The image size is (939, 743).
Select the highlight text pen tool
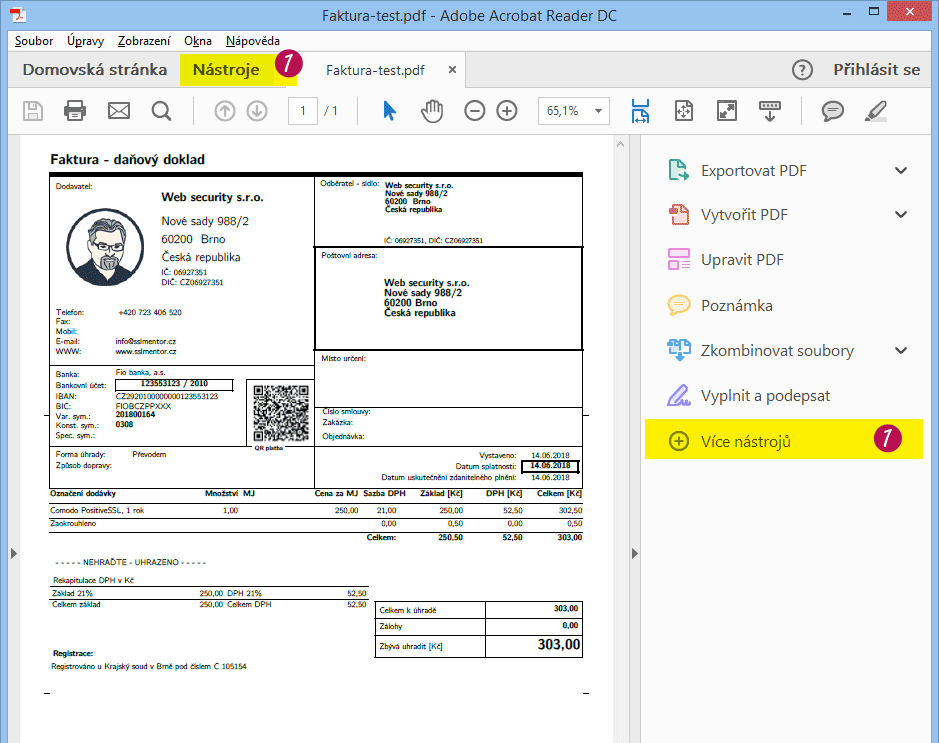pyautogui.click(x=876, y=111)
